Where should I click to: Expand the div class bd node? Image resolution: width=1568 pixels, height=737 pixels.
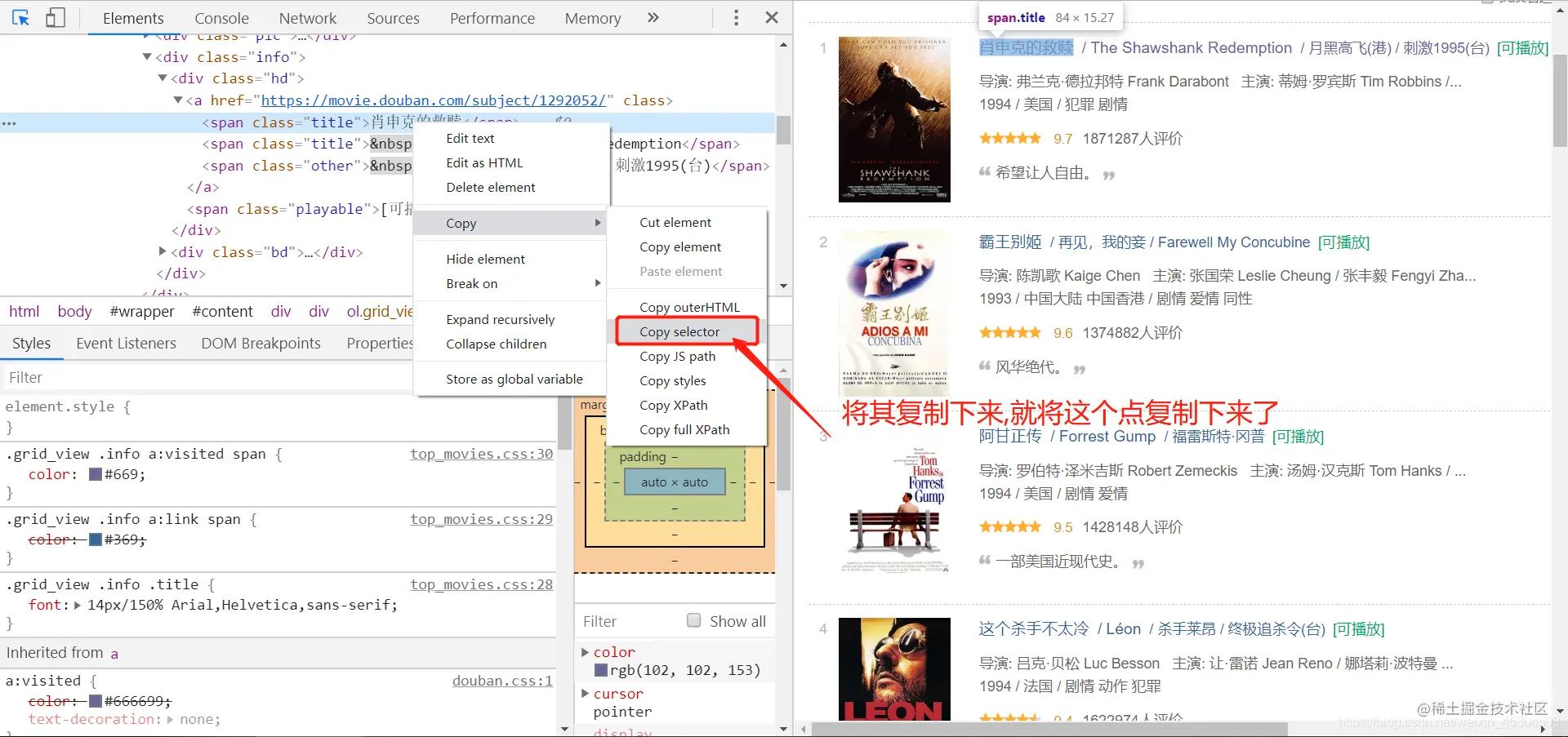click(x=163, y=251)
